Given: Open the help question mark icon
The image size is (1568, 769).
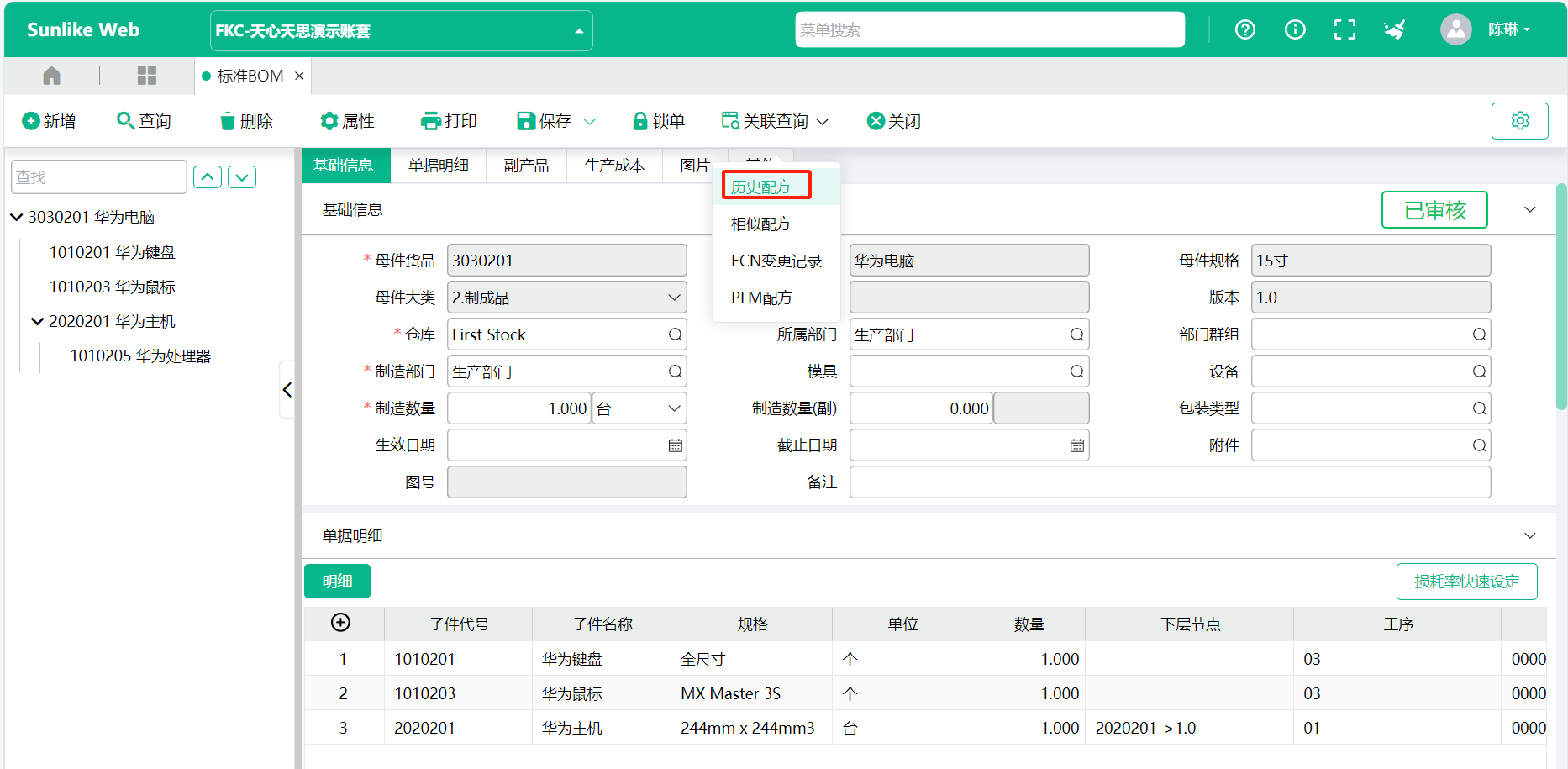Looking at the screenshot, I should (1245, 29).
